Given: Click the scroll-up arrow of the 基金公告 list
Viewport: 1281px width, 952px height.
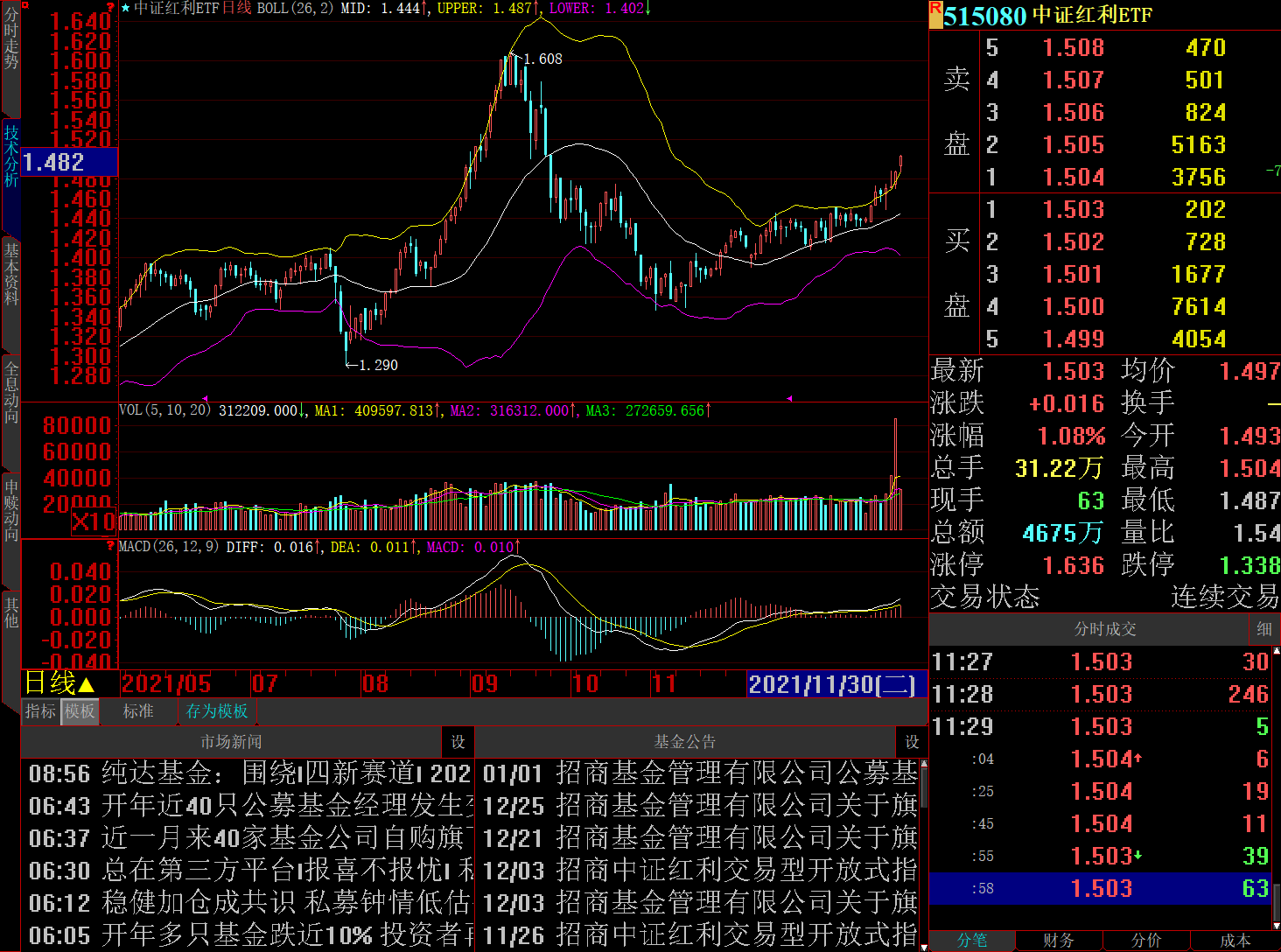Looking at the screenshot, I should (923, 764).
